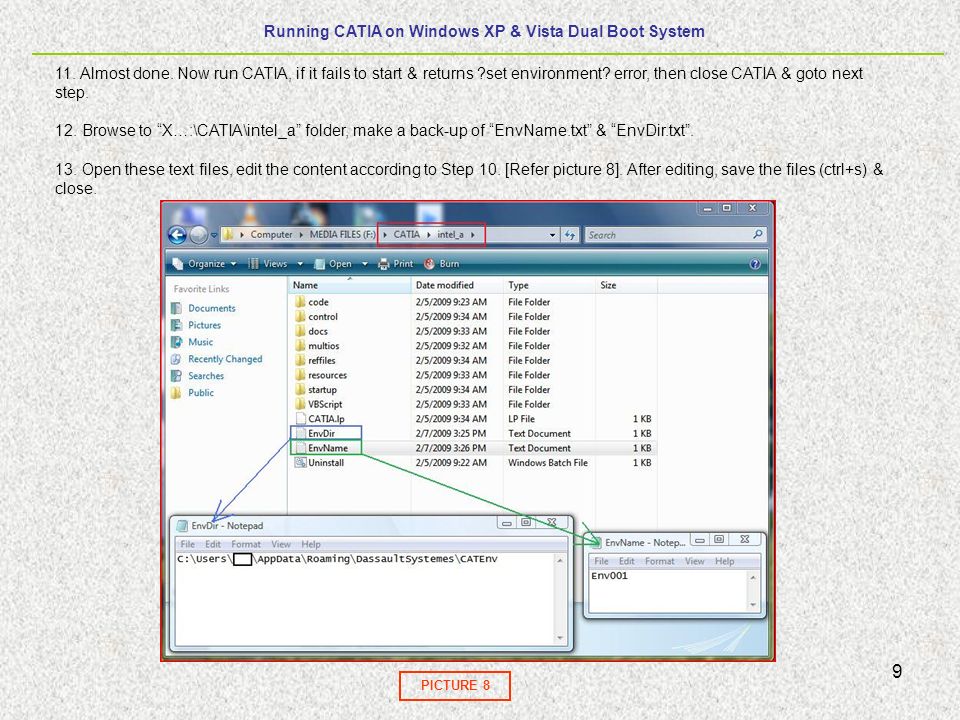This screenshot has width=960, height=720.
Task: Open View menu in EnvName Notepad
Action: coord(695,561)
